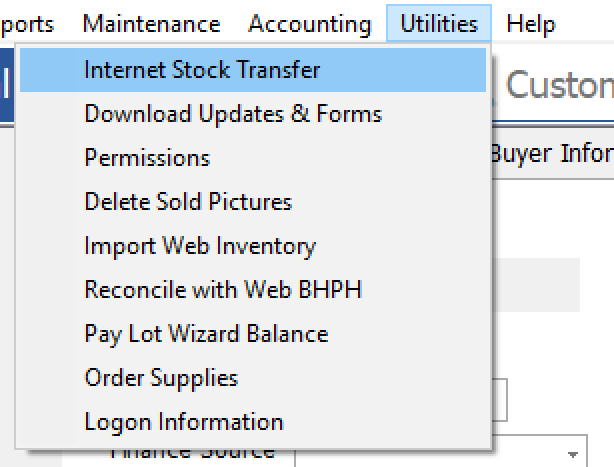
Task: Click the text field right of the menu
Action: coord(500,400)
